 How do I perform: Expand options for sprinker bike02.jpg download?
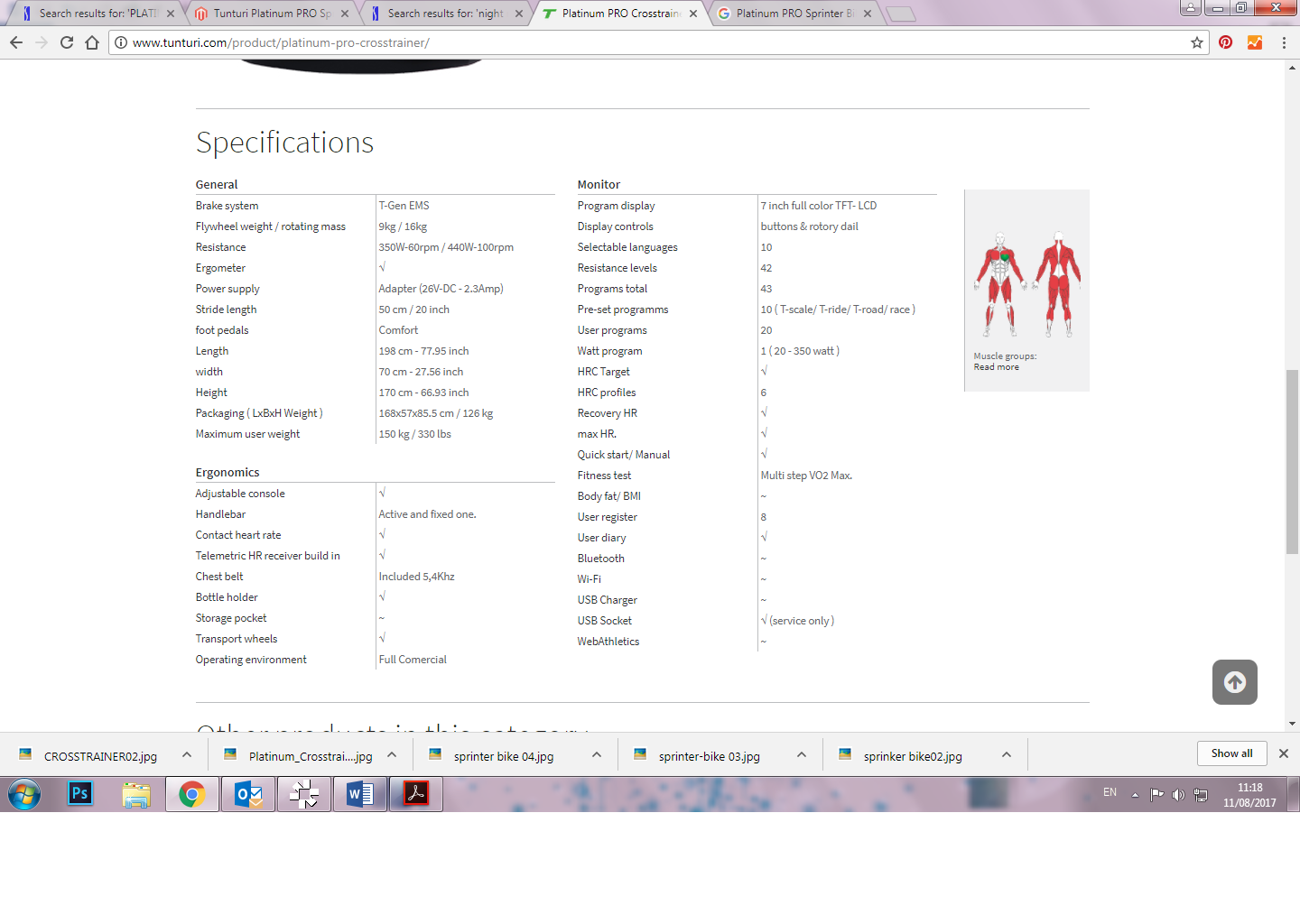click(1006, 755)
